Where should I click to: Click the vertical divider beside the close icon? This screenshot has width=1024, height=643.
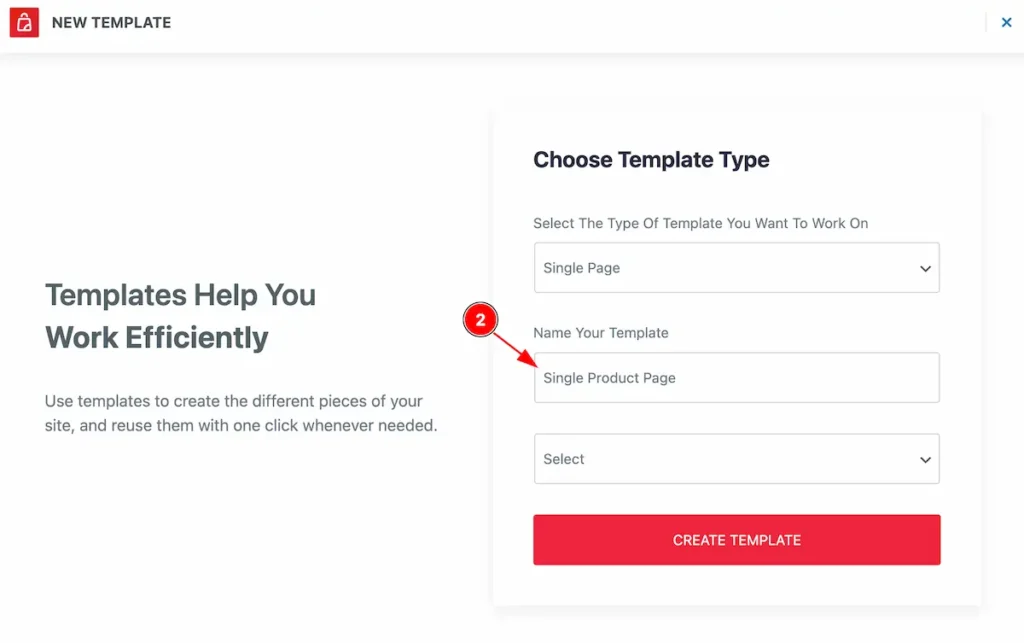click(x=986, y=22)
